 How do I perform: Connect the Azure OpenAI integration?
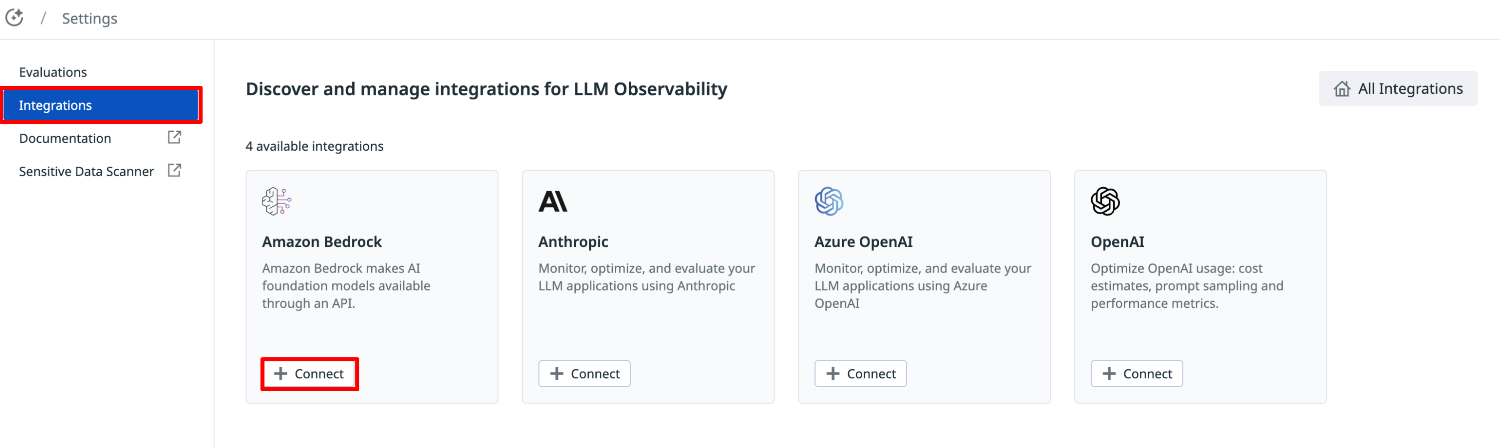click(x=861, y=374)
